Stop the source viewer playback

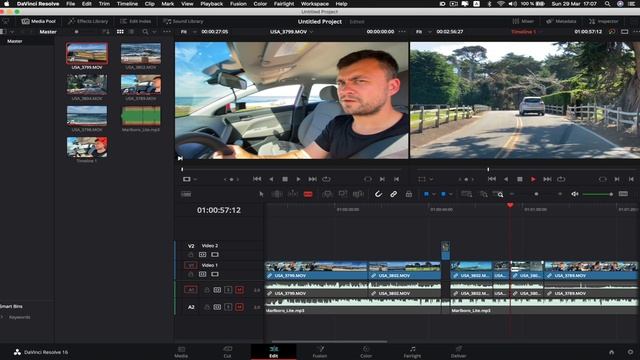click(285, 179)
